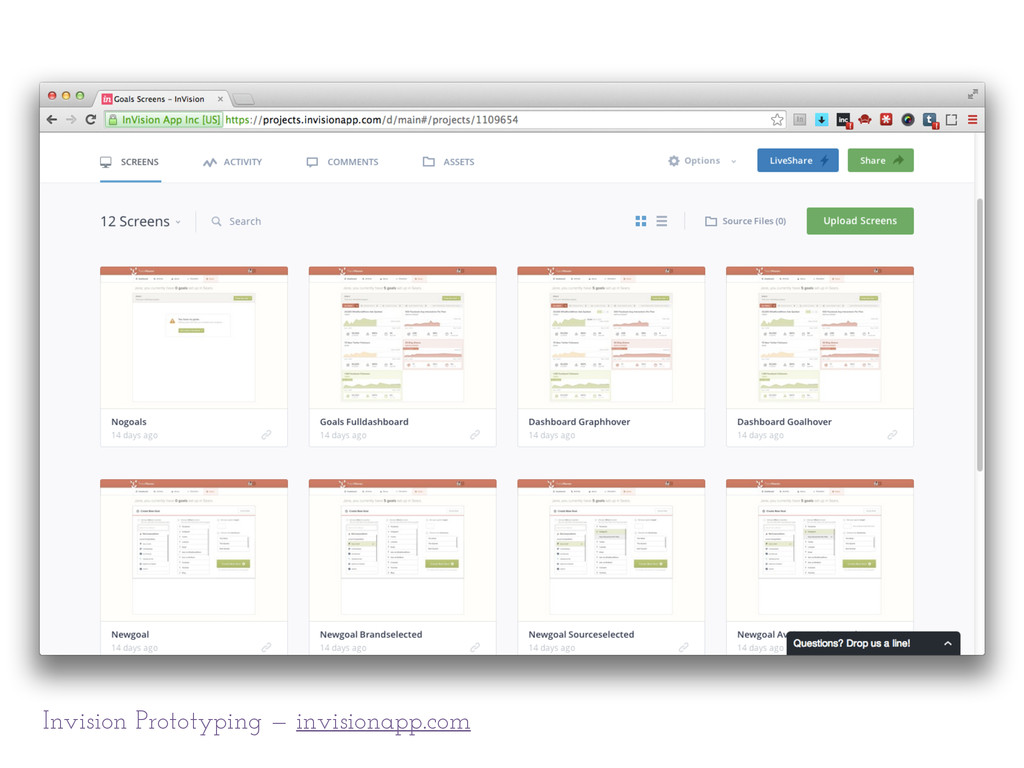Open the invisionapp.com link
The width and height of the screenshot is (1024, 768).
[383, 722]
